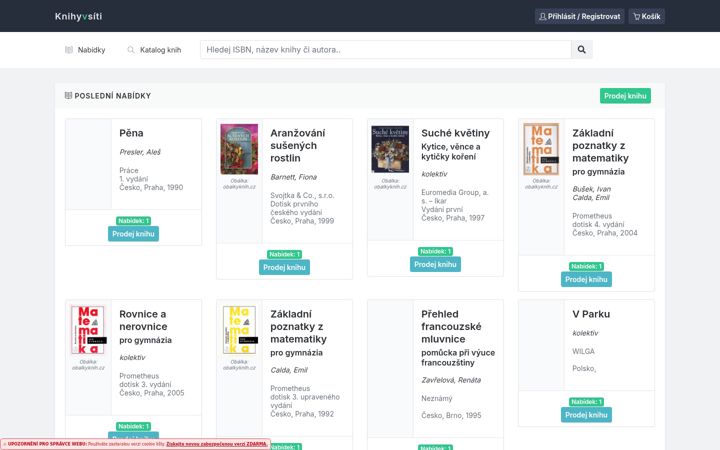Click Nabídek: 1 badge under V Parku
The width and height of the screenshot is (720, 450).
pyautogui.click(x=586, y=402)
